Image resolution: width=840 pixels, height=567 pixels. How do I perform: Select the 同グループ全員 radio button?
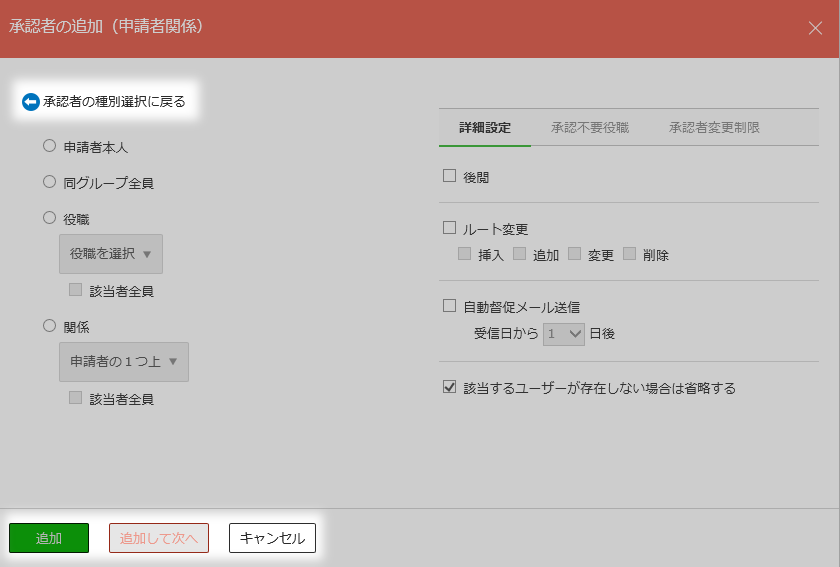tap(49, 182)
